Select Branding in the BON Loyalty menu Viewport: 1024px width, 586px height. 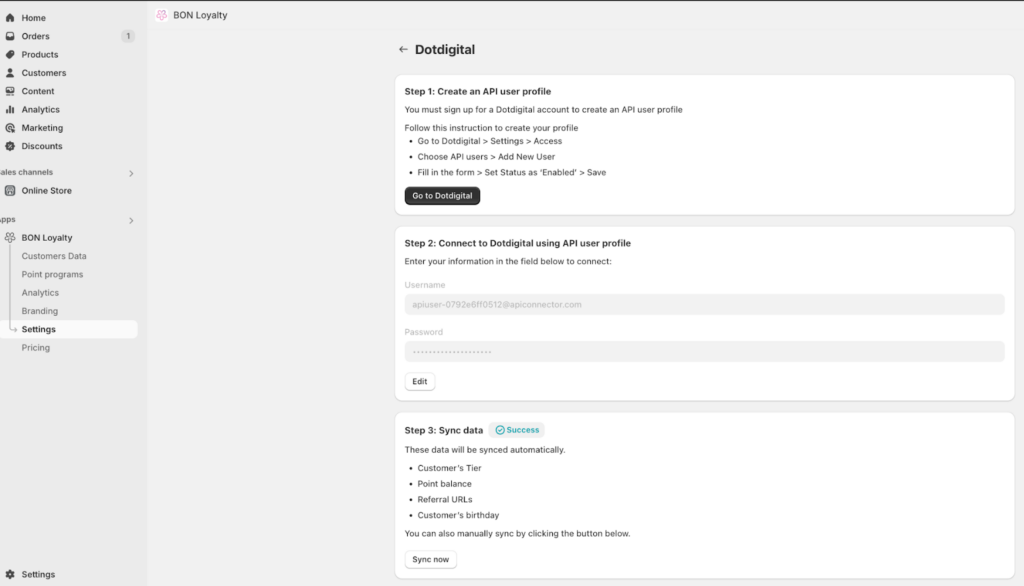(40, 311)
